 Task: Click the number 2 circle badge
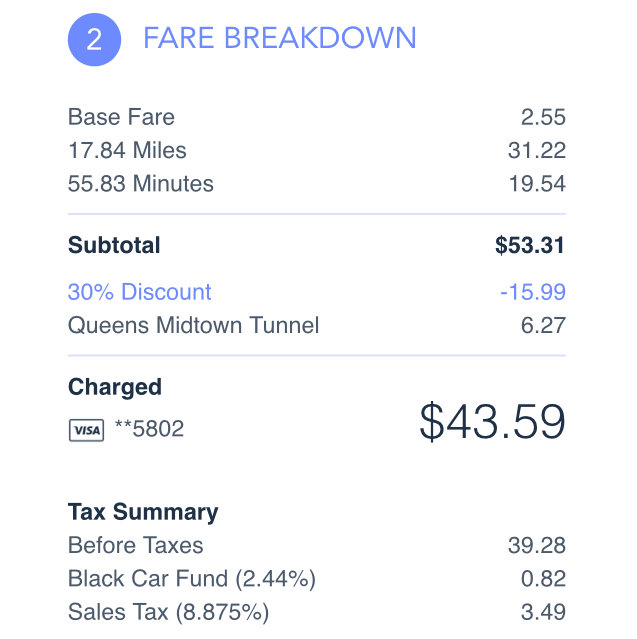pos(94,39)
